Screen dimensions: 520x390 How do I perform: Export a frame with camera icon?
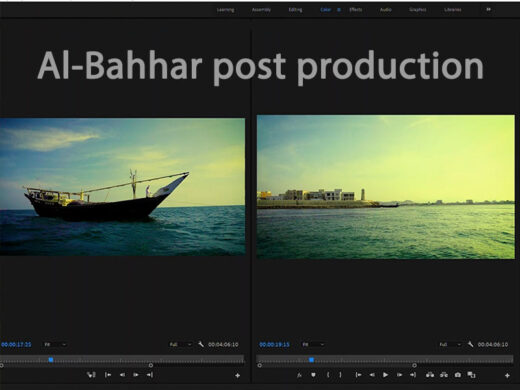coord(458,375)
